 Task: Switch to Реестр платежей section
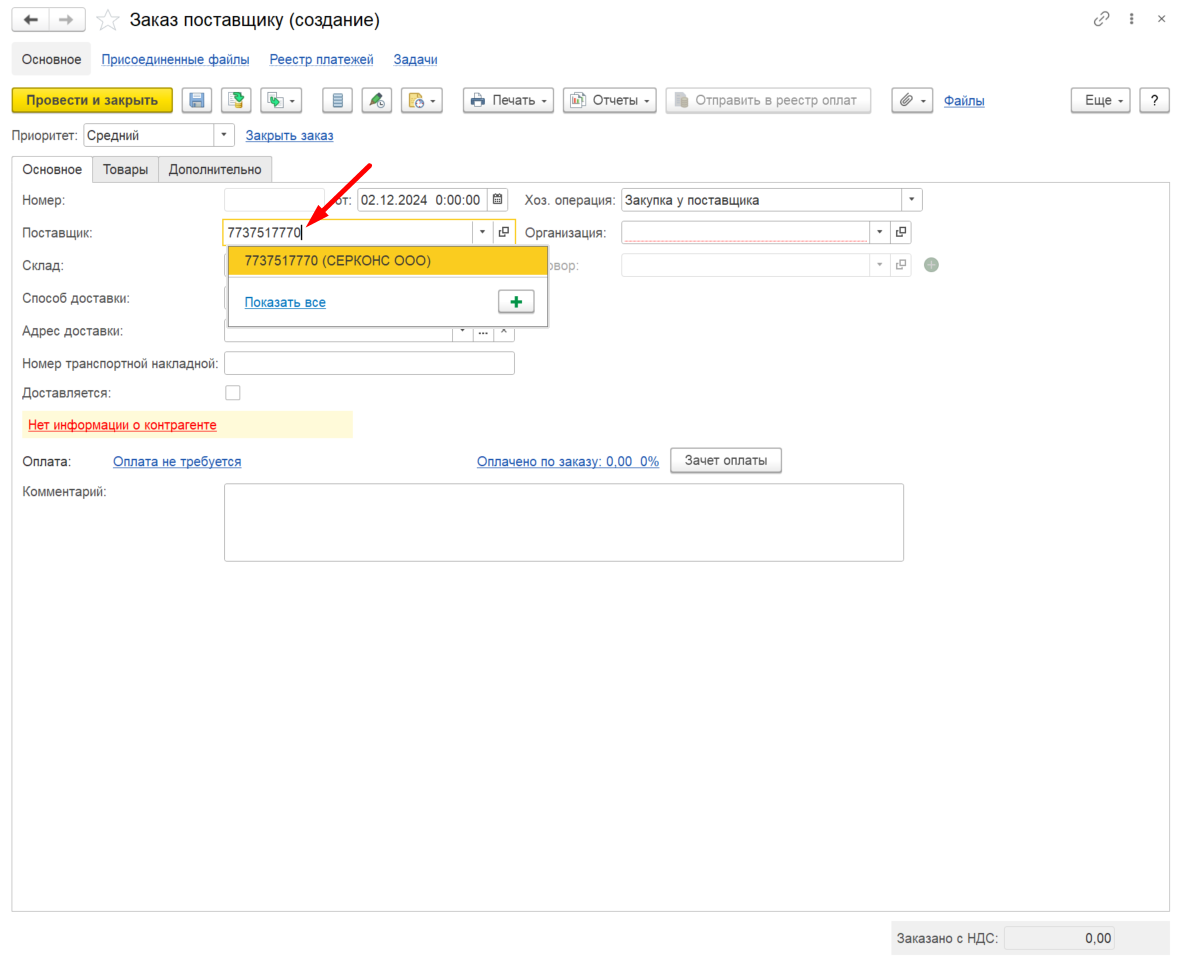coord(322,59)
